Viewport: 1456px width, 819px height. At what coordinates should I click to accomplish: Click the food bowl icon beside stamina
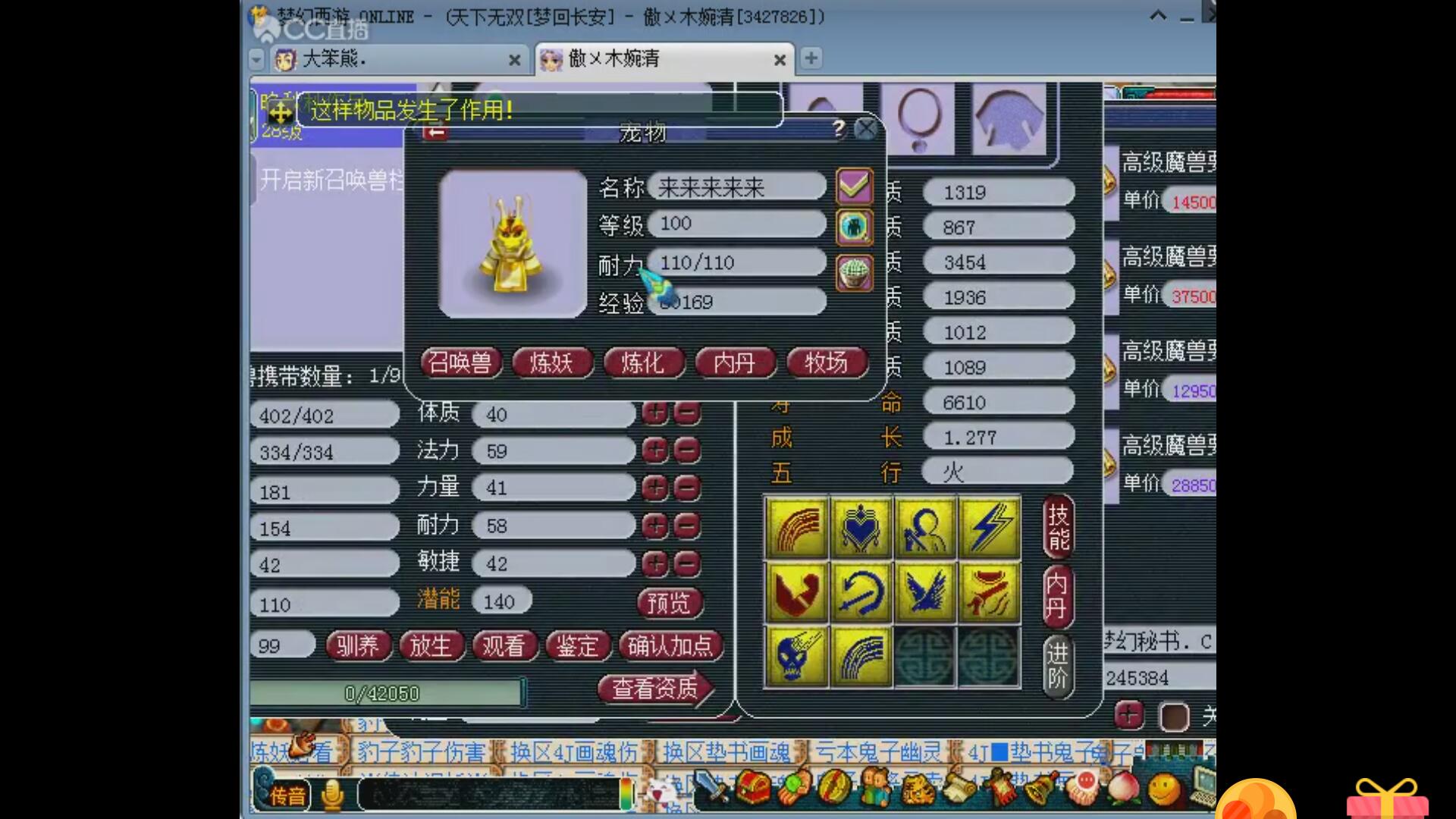[x=855, y=272]
